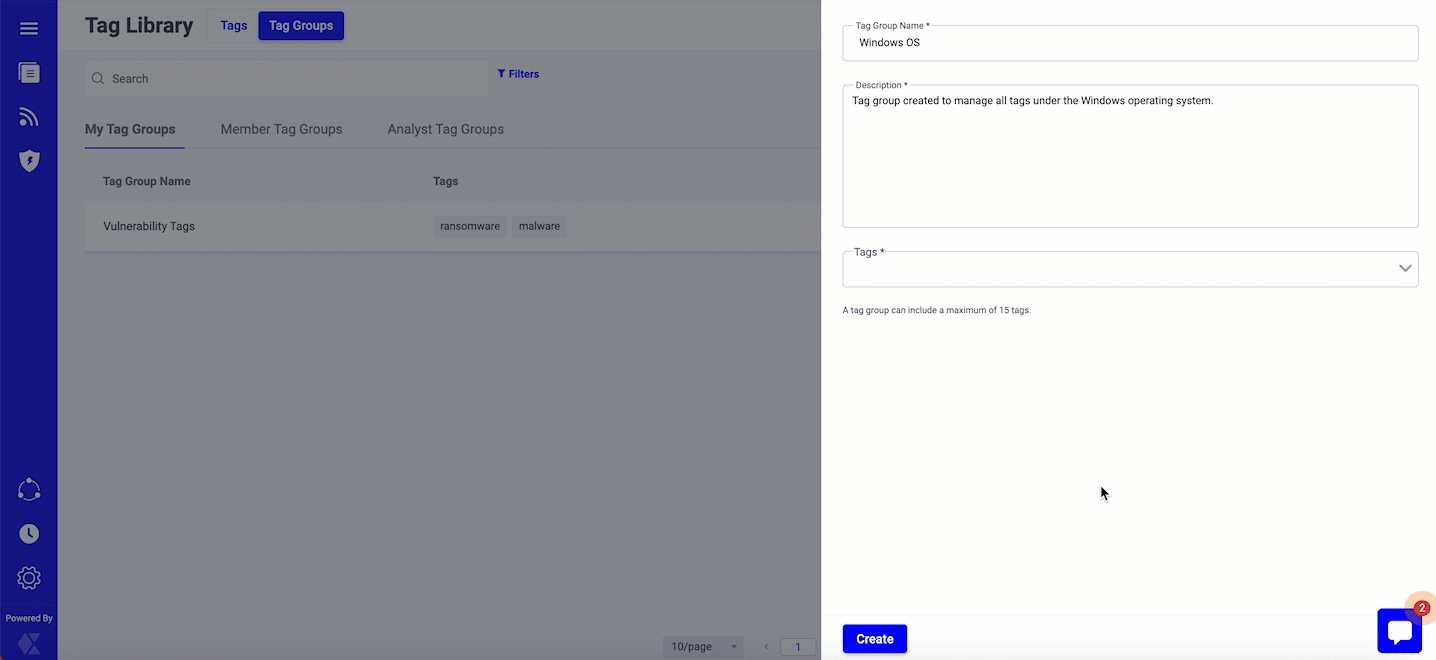
Task: Select the My Tag Groups tab
Action: pyautogui.click(x=130, y=129)
